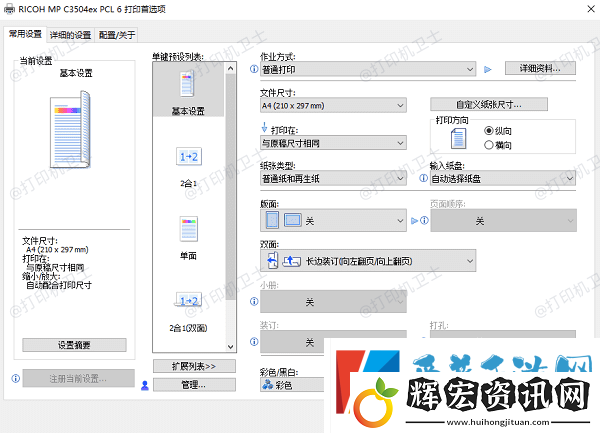Open the 小册 dropdown
The height and width of the screenshot is (433, 600).
[x=333, y=301]
